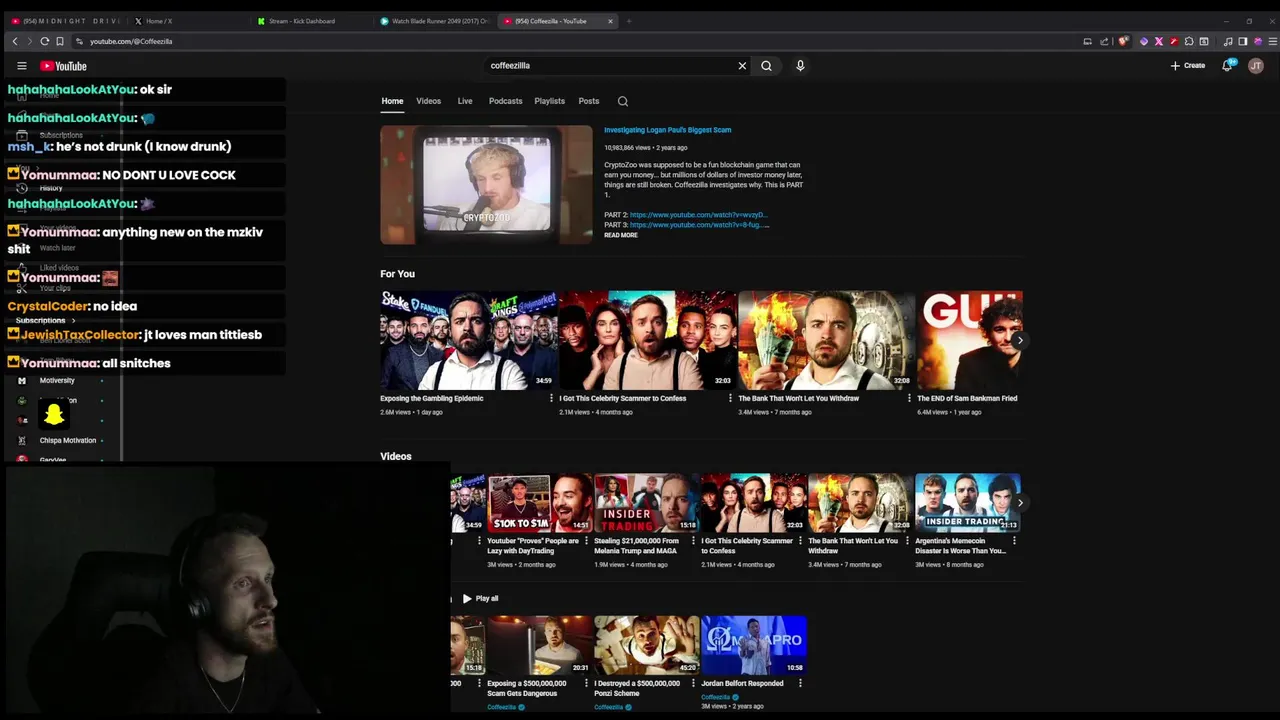Search within the channel using magnifier icon

pyautogui.click(x=623, y=101)
